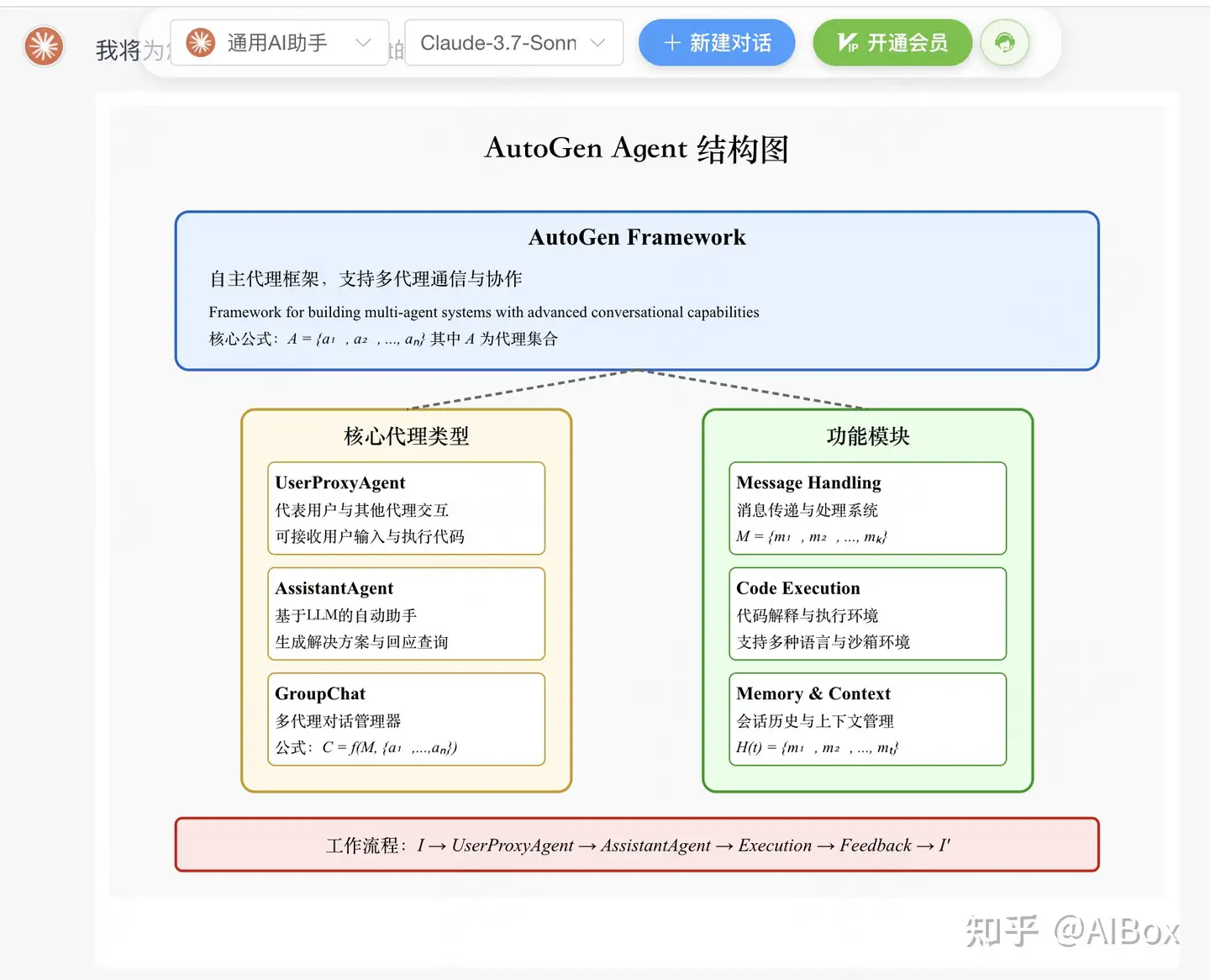Click the text 消息传递与处理系统

click(808, 510)
